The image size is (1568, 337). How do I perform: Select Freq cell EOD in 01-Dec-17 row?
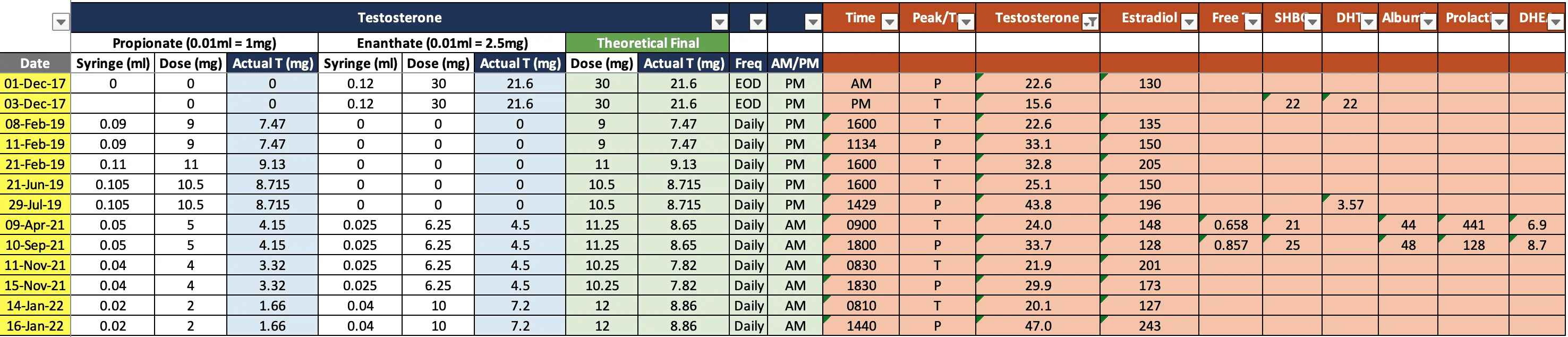pos(748,83)
